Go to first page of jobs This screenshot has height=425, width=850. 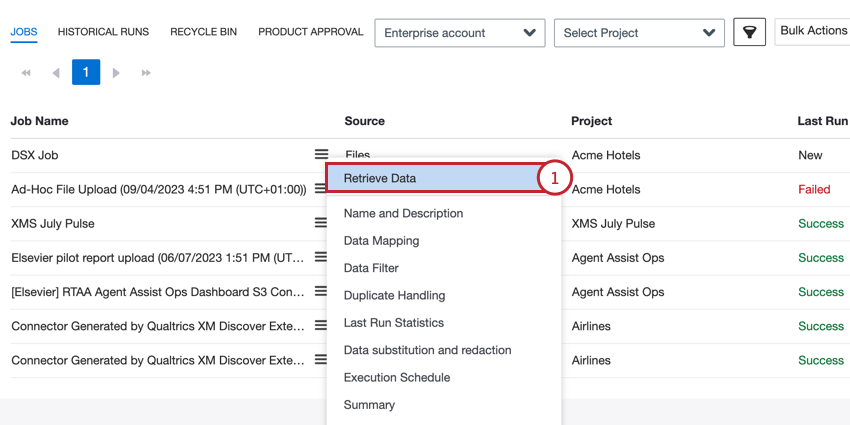(25, 73)
